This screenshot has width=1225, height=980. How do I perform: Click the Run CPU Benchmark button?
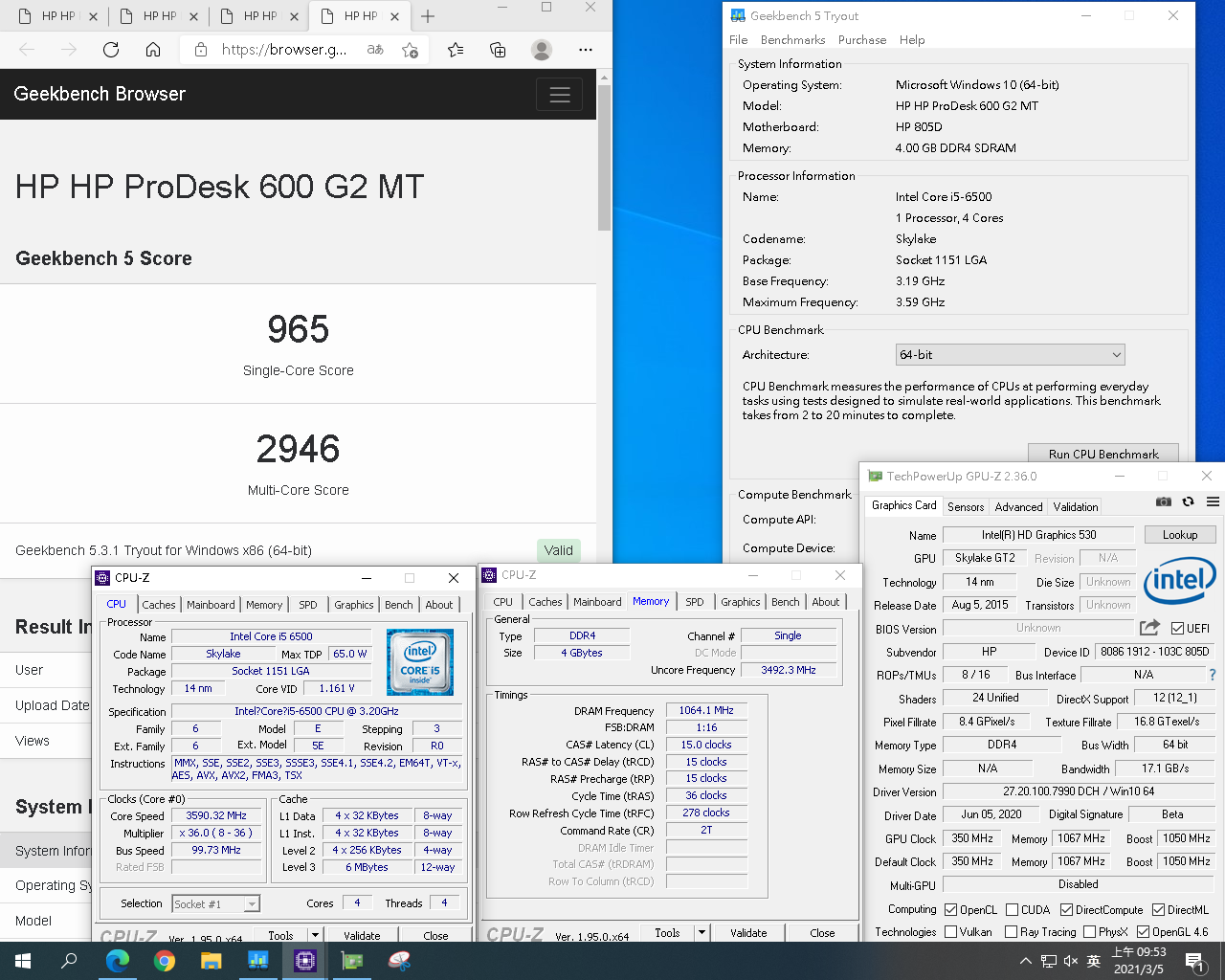point(1103,454)
